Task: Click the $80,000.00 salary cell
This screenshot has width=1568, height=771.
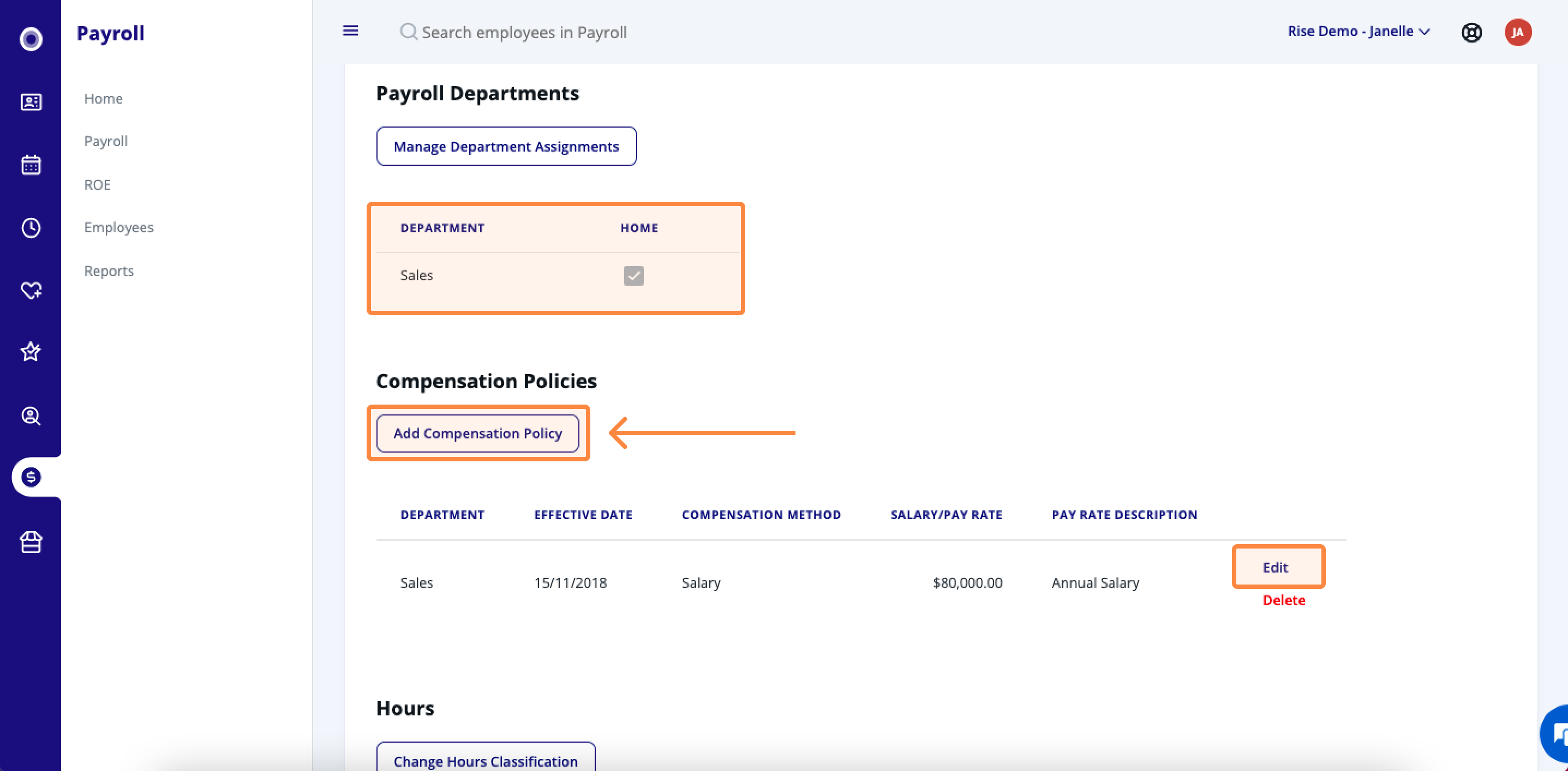Action: click(967, 582)
